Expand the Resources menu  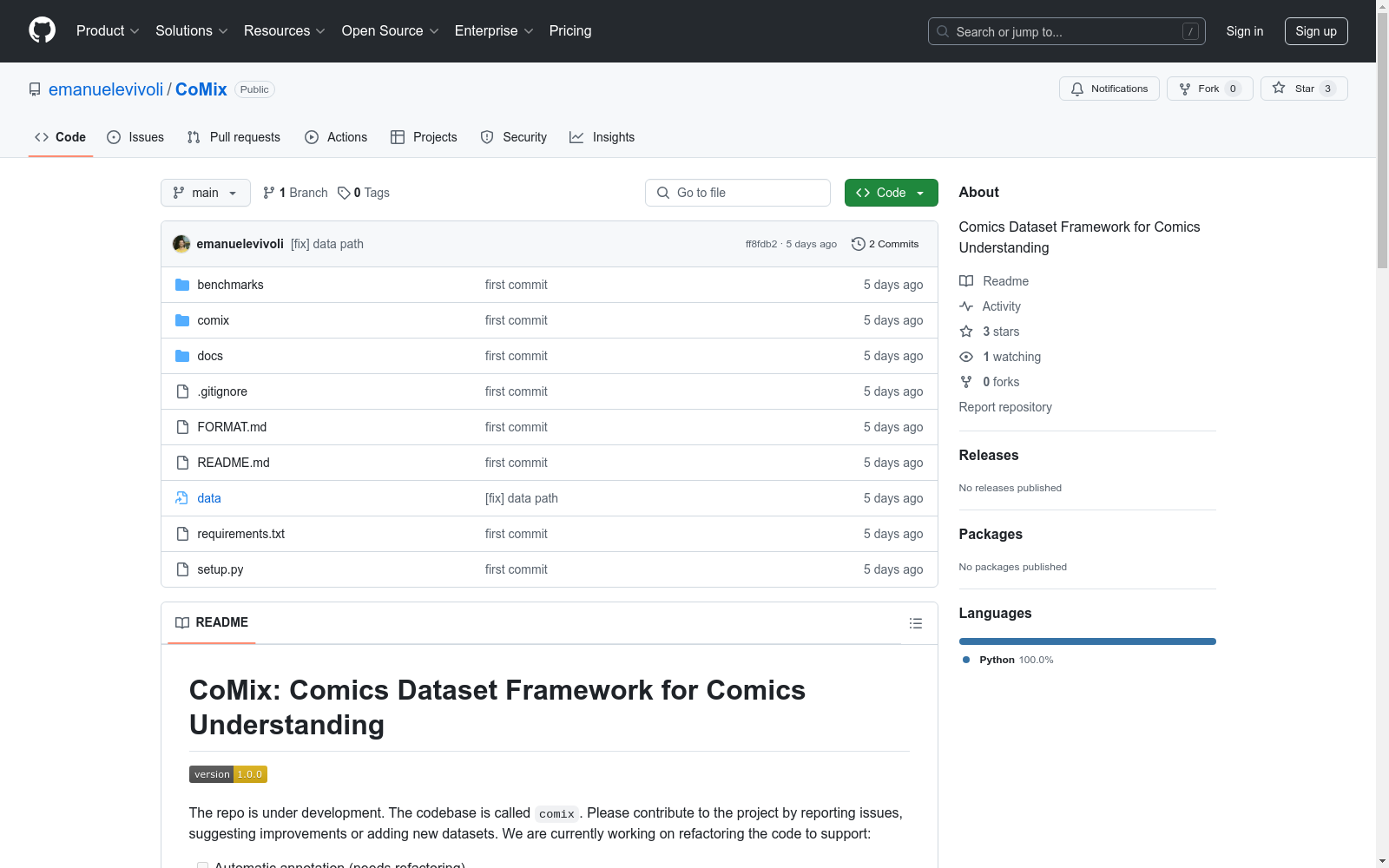click(x=285, y=30)
